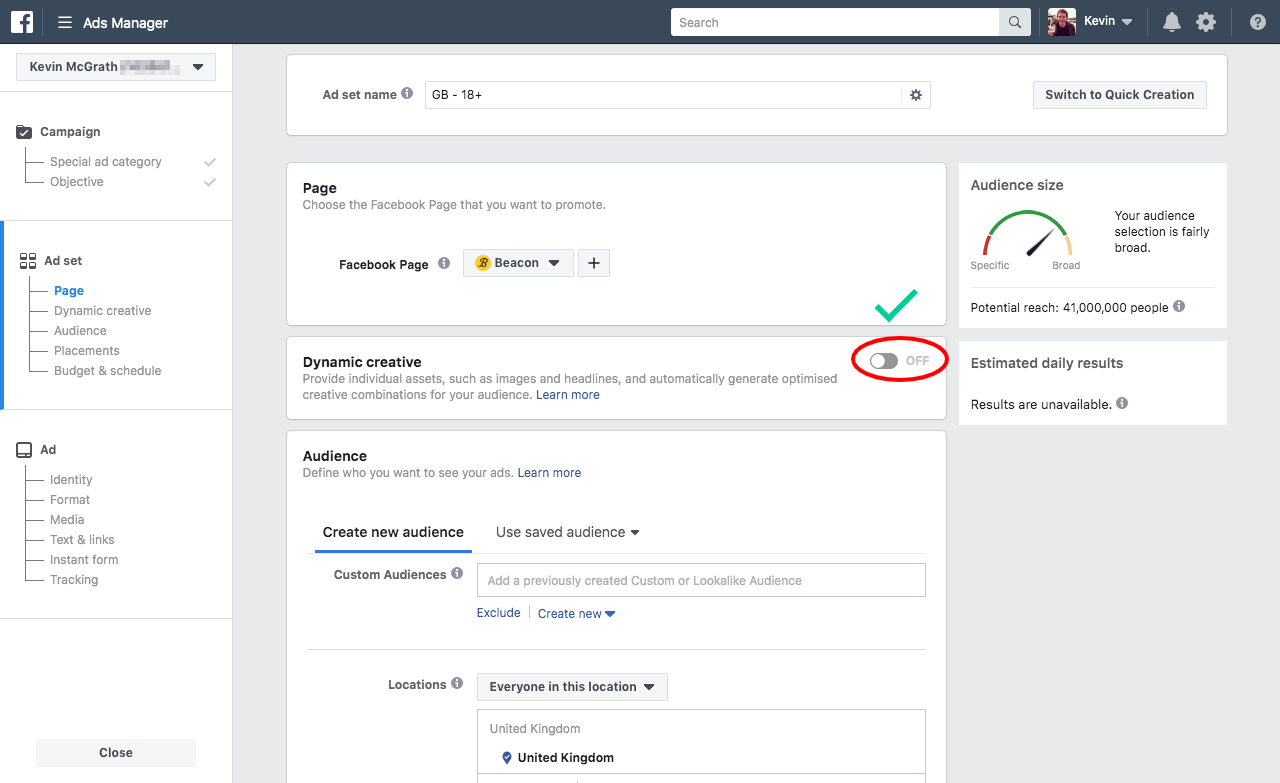Click Learn more link under Dynamic creative

567,395
